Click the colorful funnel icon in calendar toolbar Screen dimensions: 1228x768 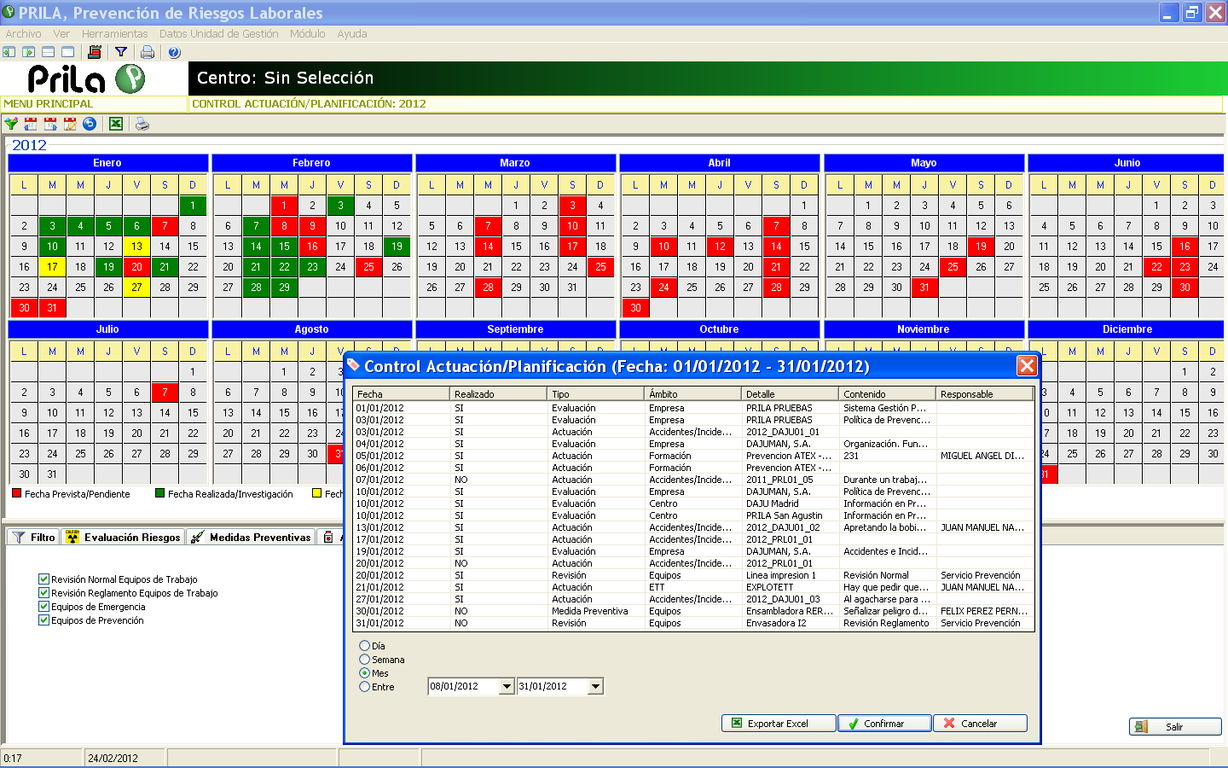(x=11, y=124)
